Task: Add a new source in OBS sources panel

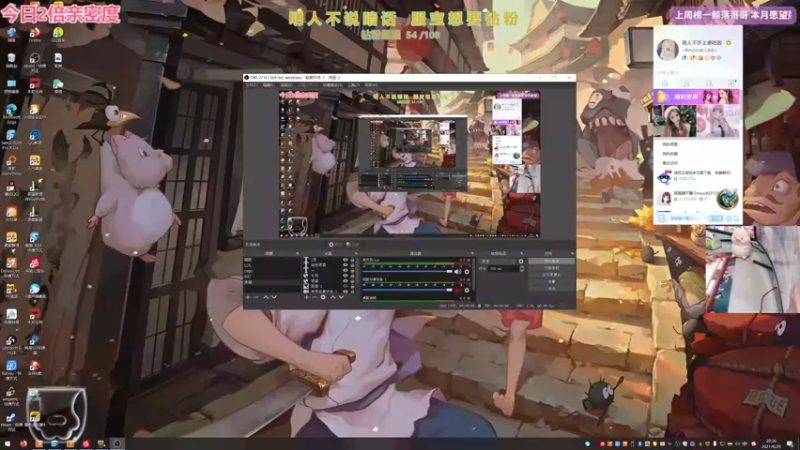Action: 306,297
